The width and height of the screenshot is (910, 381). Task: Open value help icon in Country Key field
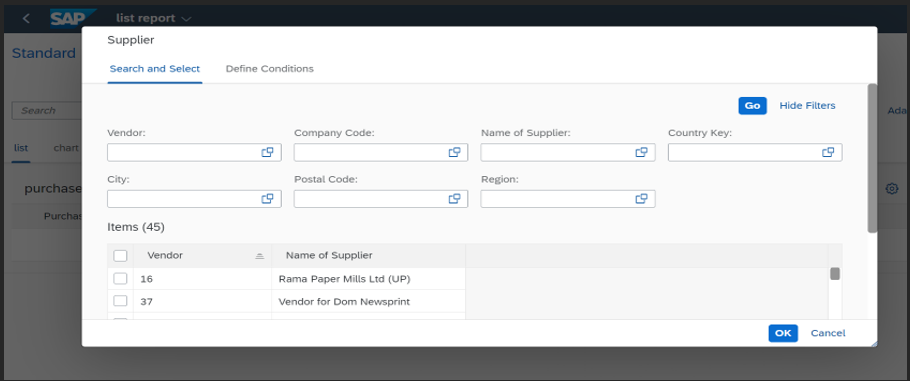[x=828, y=152]
